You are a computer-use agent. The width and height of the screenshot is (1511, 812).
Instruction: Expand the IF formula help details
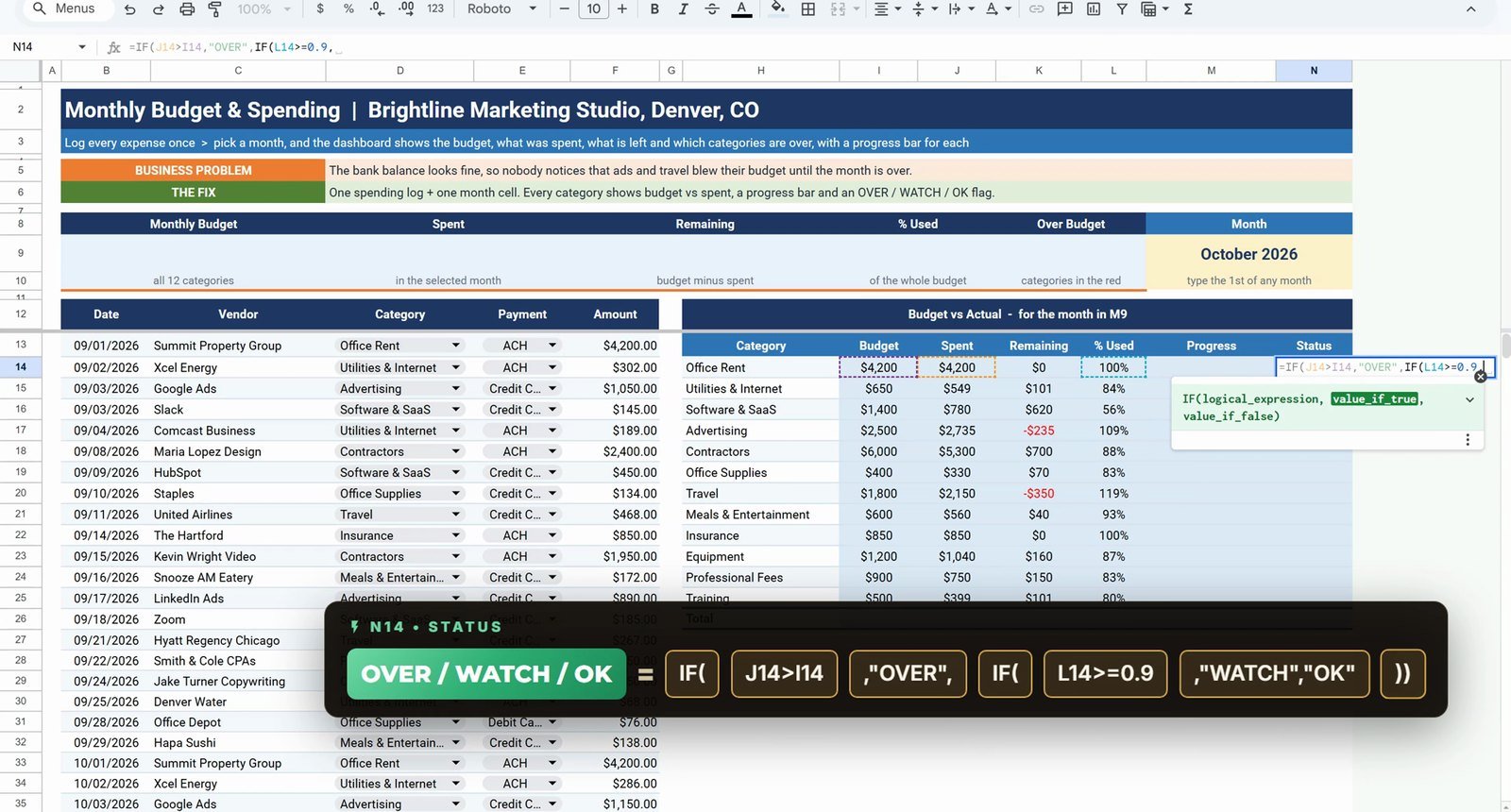coord(1469,399)
